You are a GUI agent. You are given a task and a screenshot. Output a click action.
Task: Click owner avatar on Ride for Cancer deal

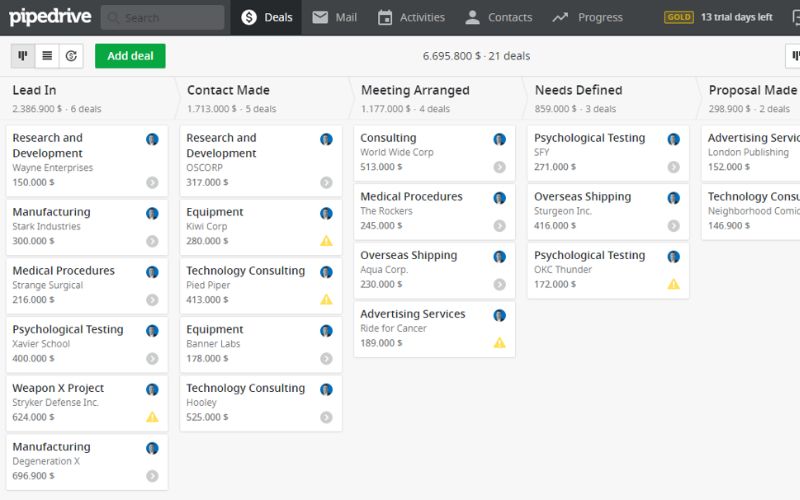tap(499, 315)
